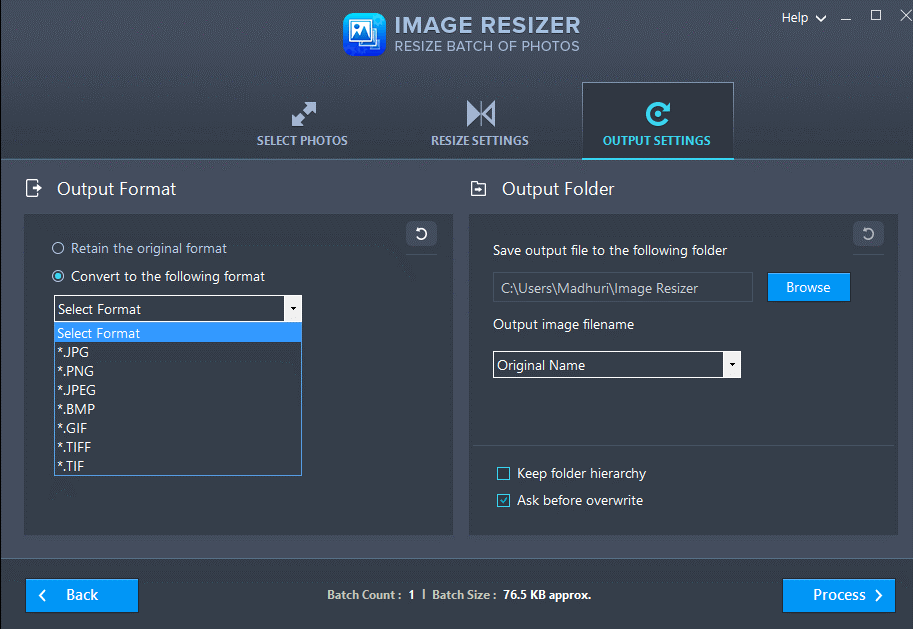
Task: Go Back to the previous step
Action: point(81,595)
